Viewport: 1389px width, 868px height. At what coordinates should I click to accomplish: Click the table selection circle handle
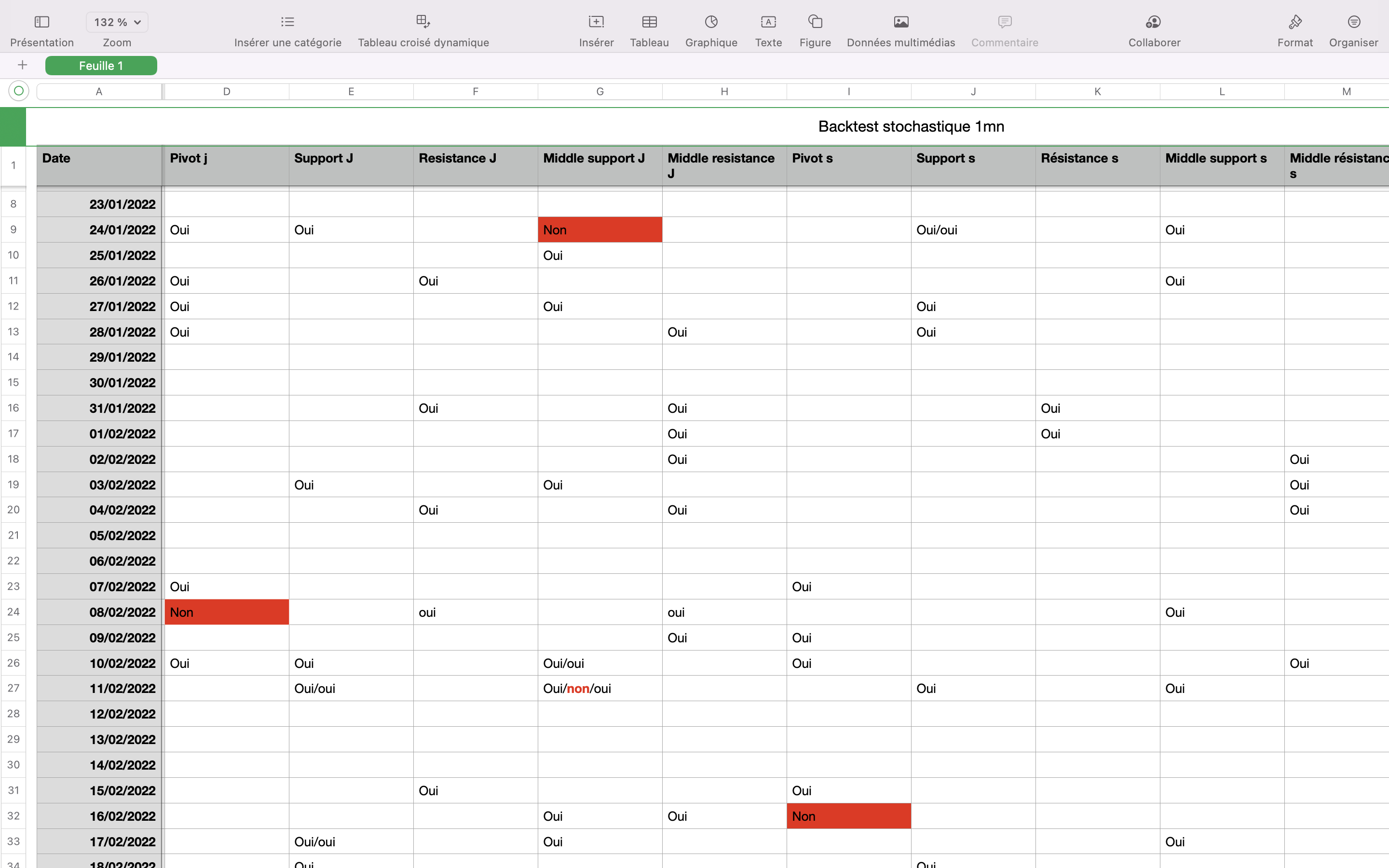click(18, 91)
